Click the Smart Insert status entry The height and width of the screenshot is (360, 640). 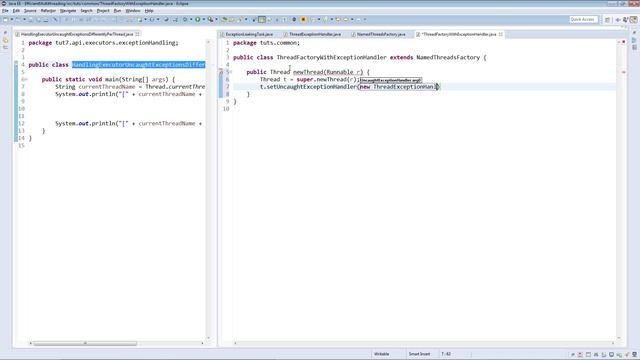(419, 354)
